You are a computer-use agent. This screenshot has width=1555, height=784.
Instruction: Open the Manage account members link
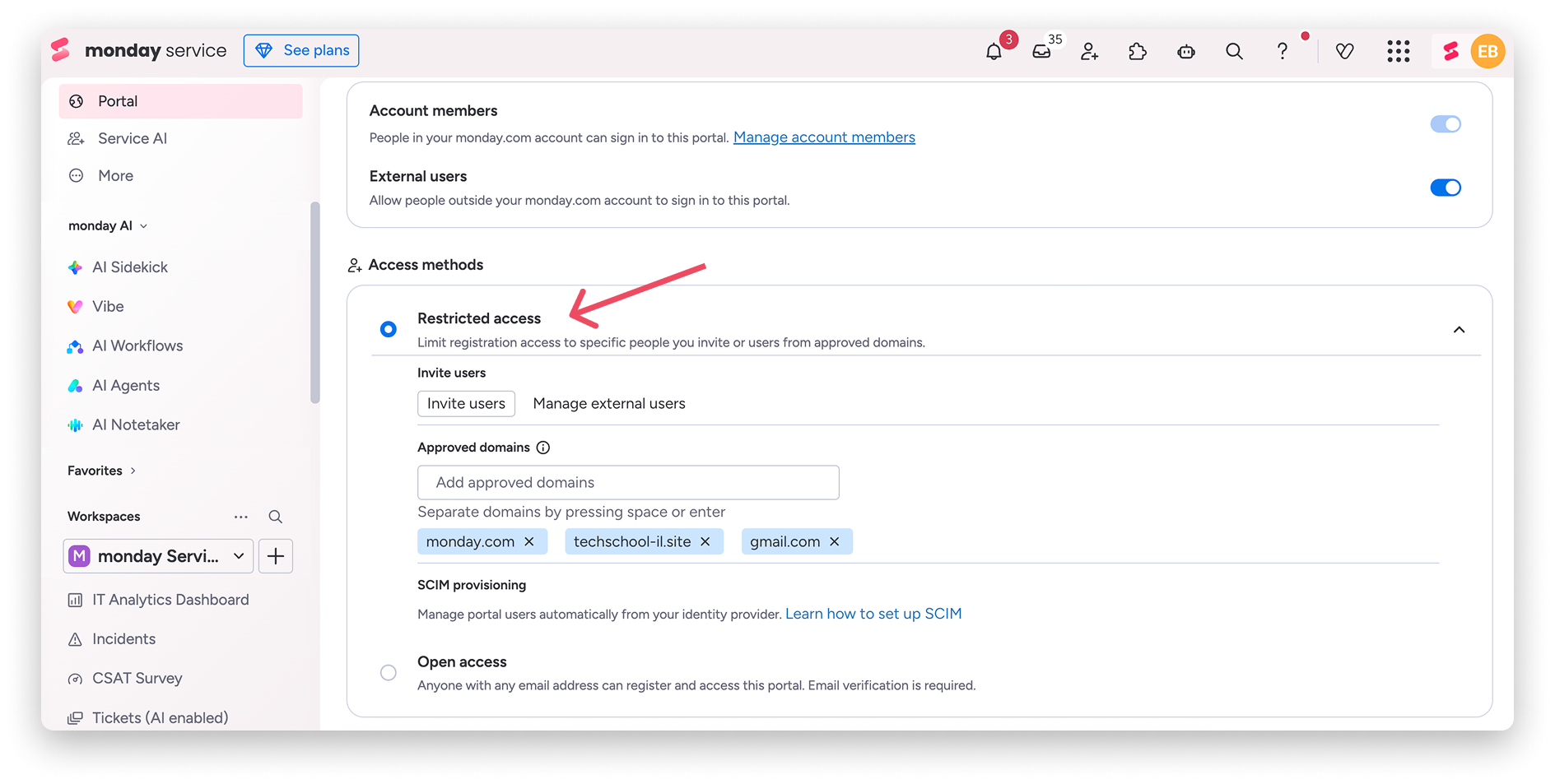[x=824, y=137]
